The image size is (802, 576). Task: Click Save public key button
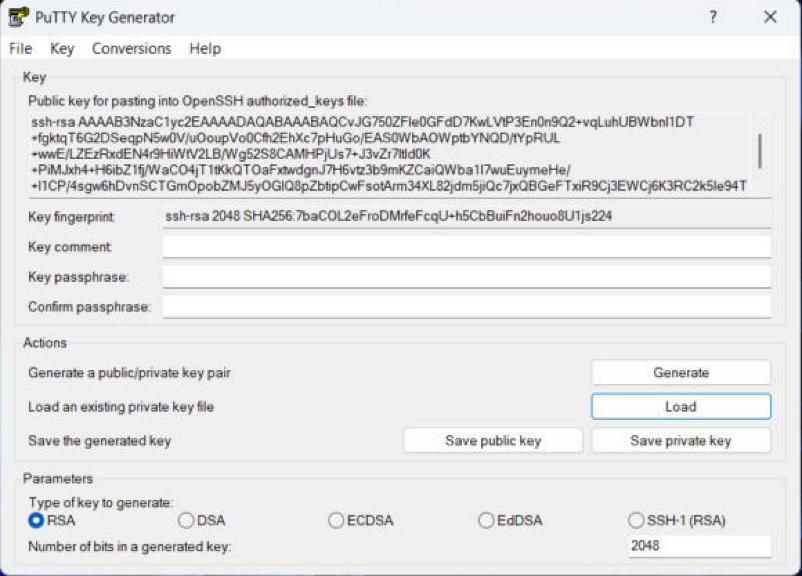point(493,440)
